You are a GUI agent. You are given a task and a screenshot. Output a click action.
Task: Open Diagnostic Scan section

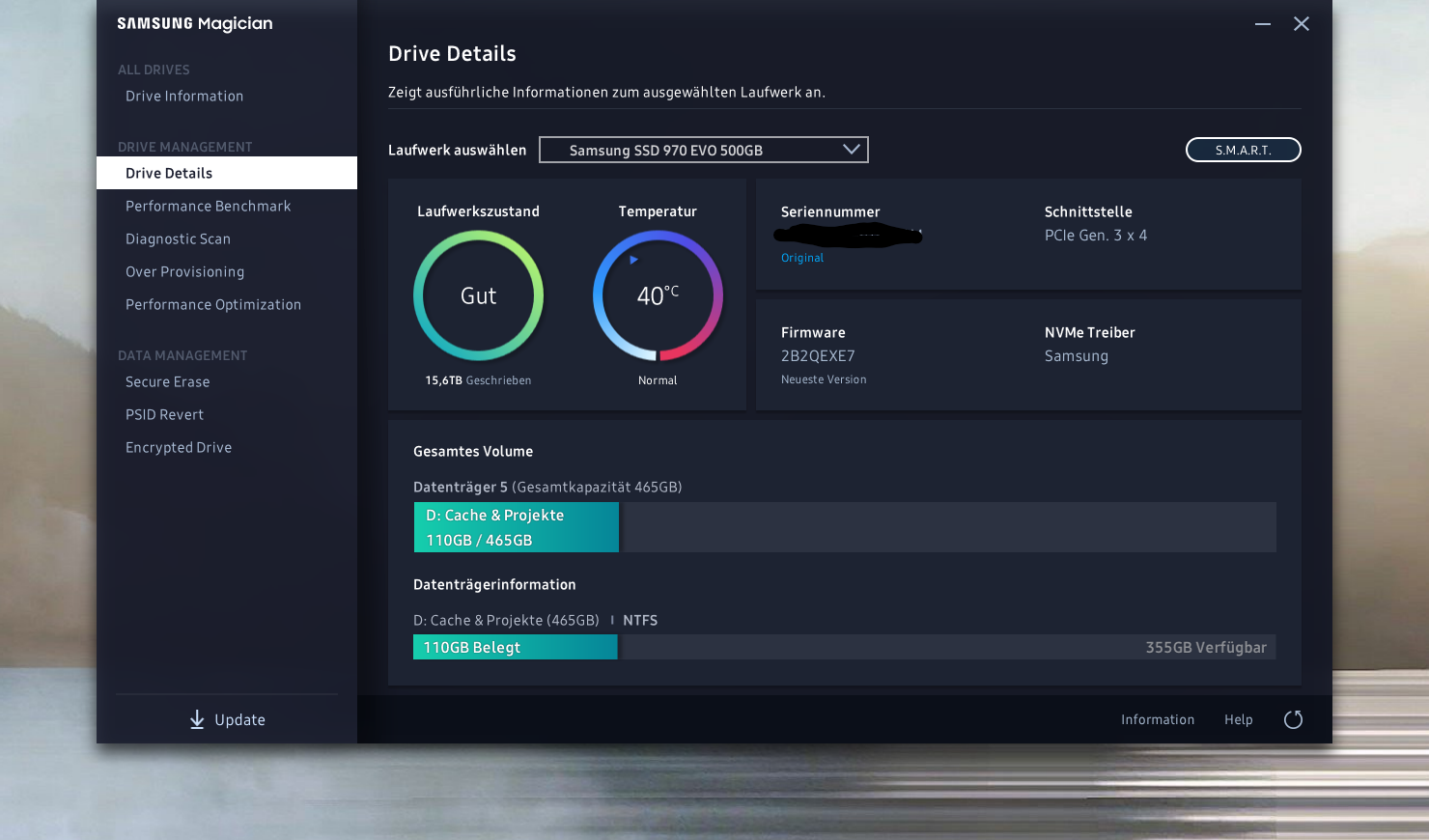pos(179,239)
